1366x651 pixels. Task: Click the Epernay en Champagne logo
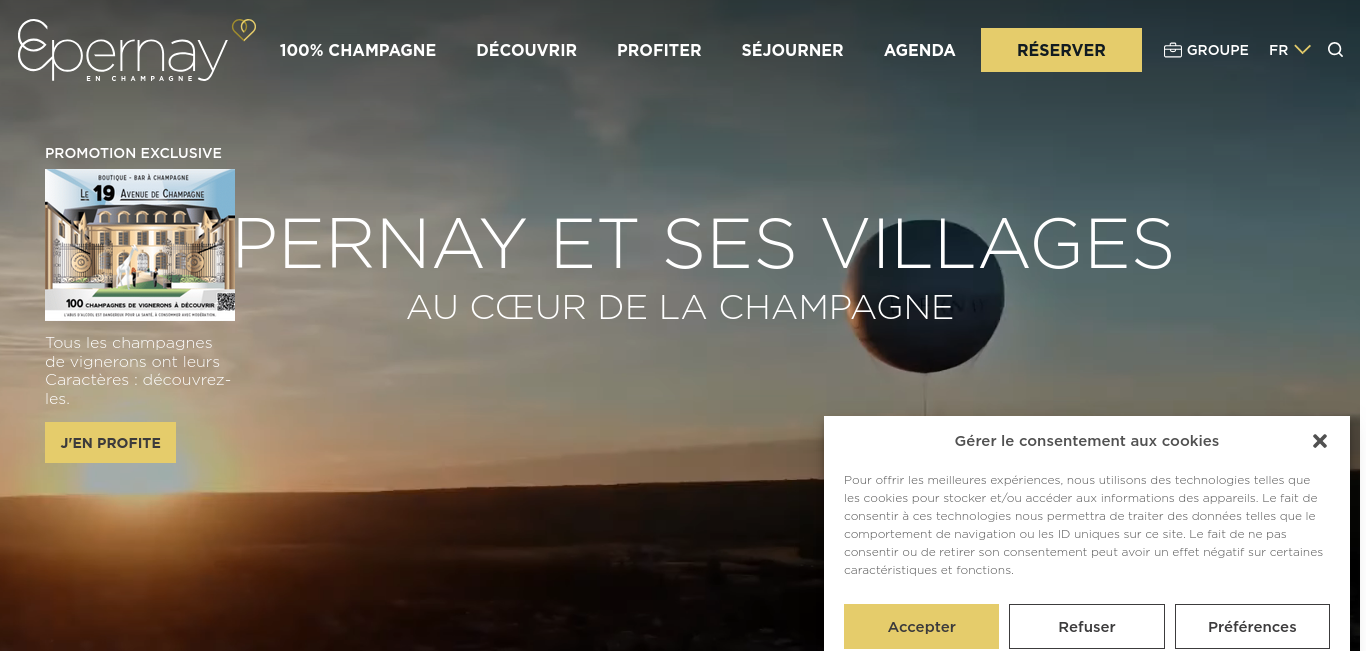pos(123,51)
